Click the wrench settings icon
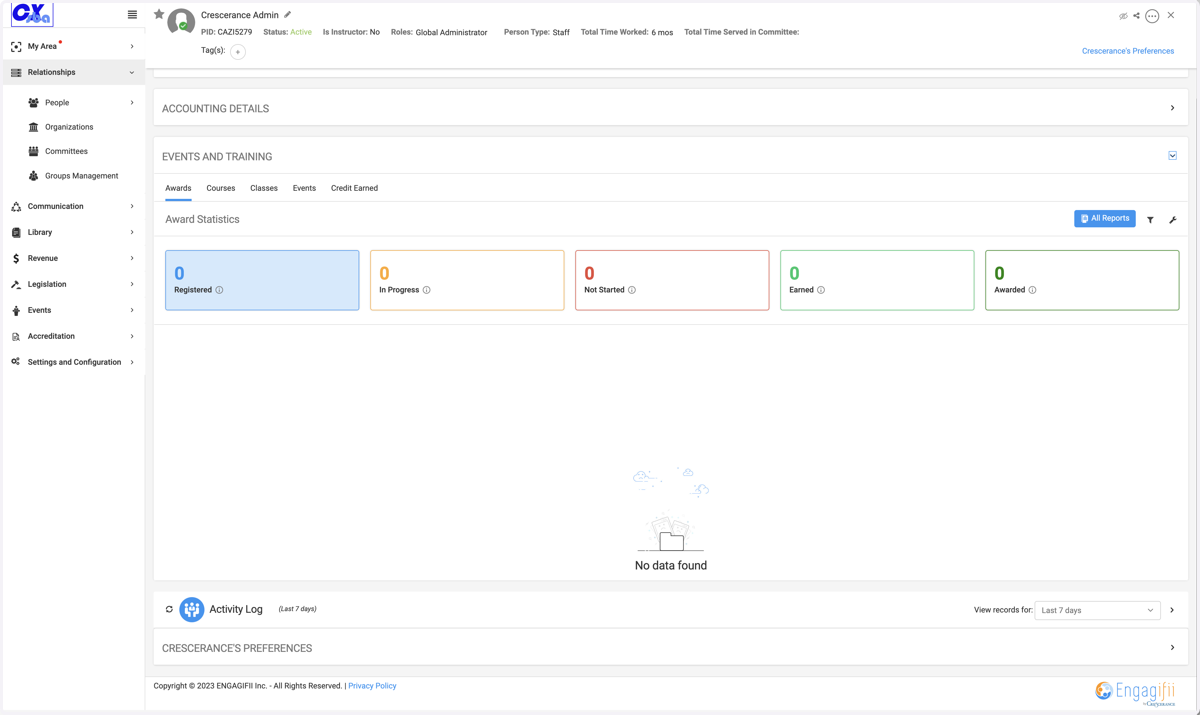 point(1173,220)
